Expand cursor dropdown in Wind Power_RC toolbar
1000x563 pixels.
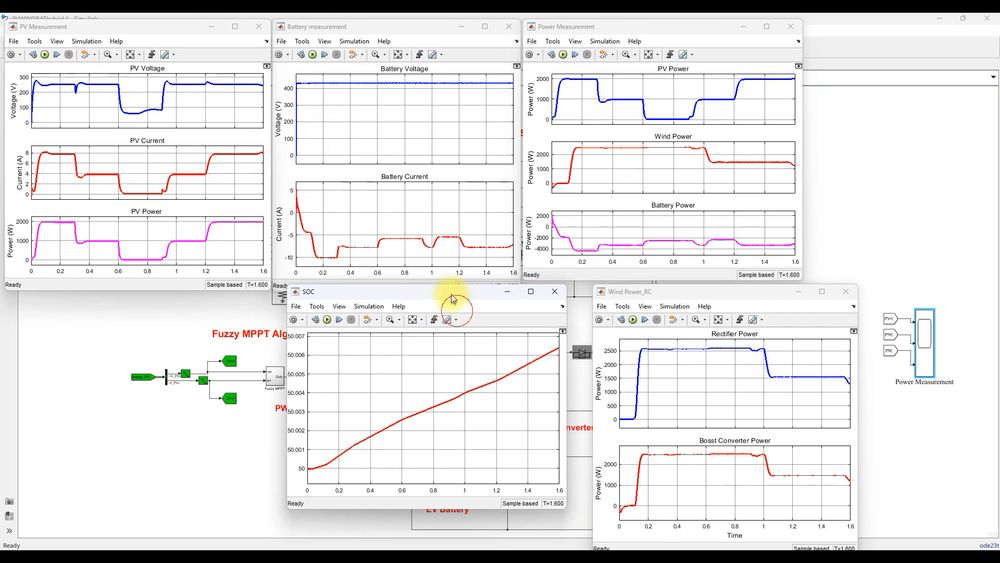coord(761,320)
